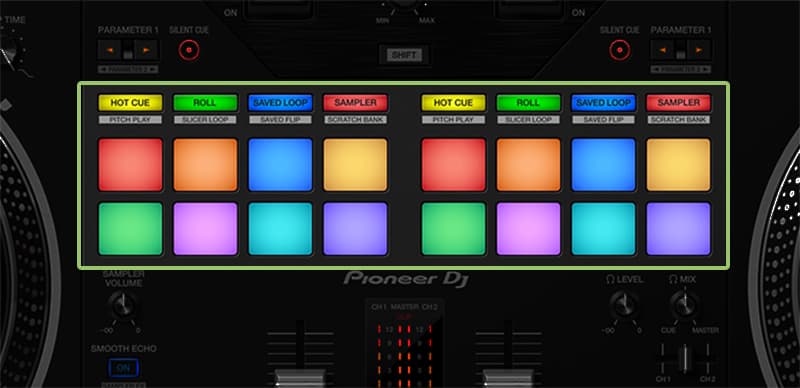
Task: Select SAVED LOOP mode on the right deck
Action: click(x=604, y=103)
